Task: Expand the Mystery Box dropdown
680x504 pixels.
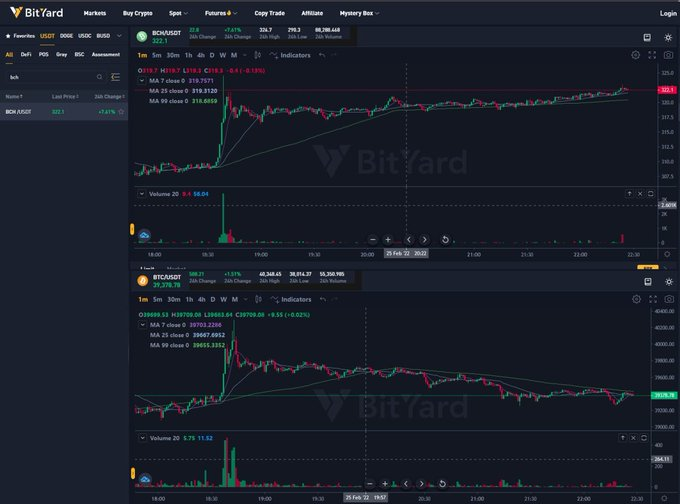Action: click(359, 13)
